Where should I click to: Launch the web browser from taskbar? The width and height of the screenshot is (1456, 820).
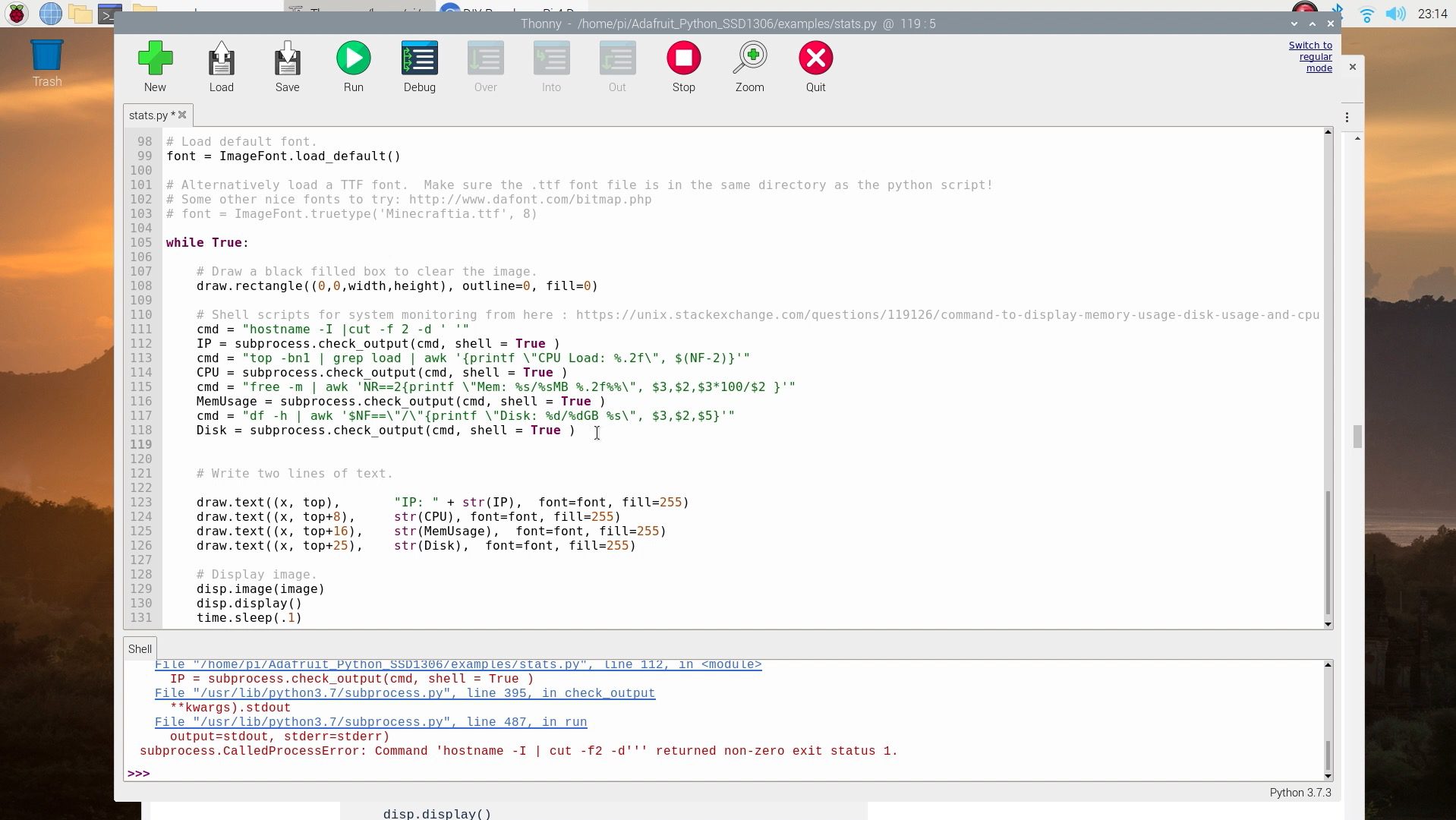tap(50, 13)
